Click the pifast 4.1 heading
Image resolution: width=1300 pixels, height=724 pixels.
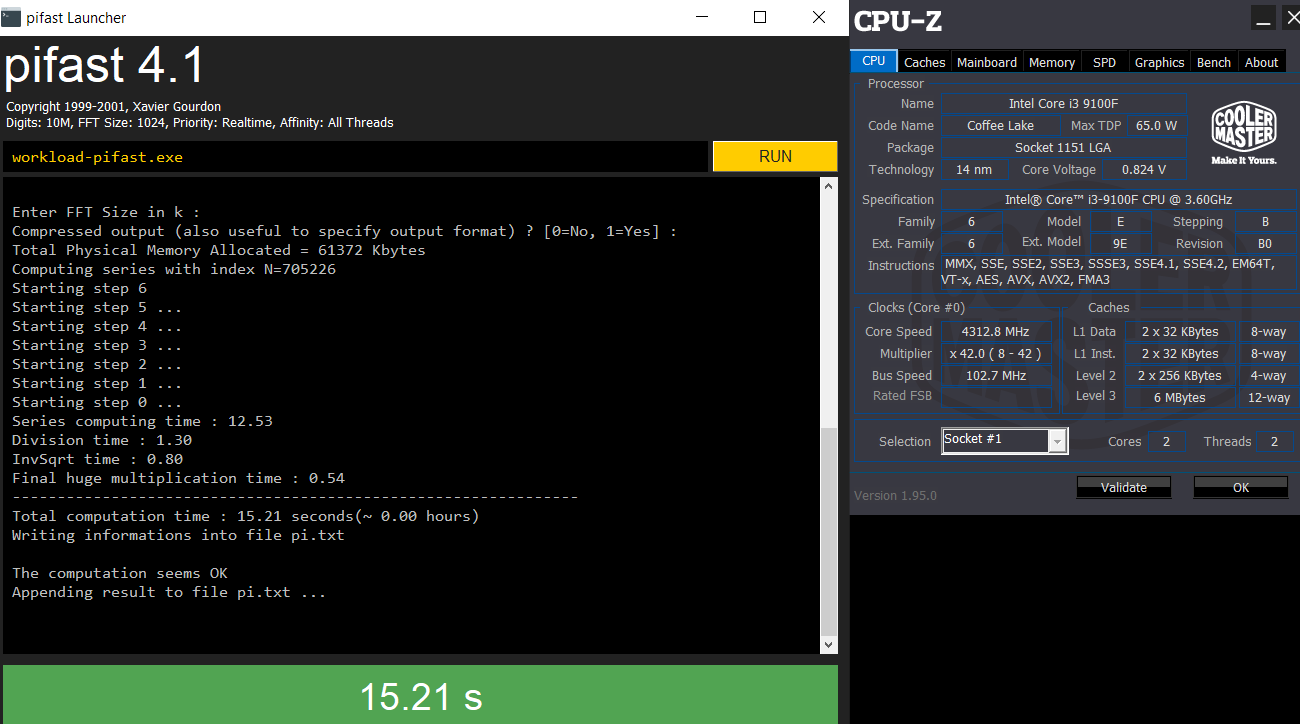[x=105, y=67]
